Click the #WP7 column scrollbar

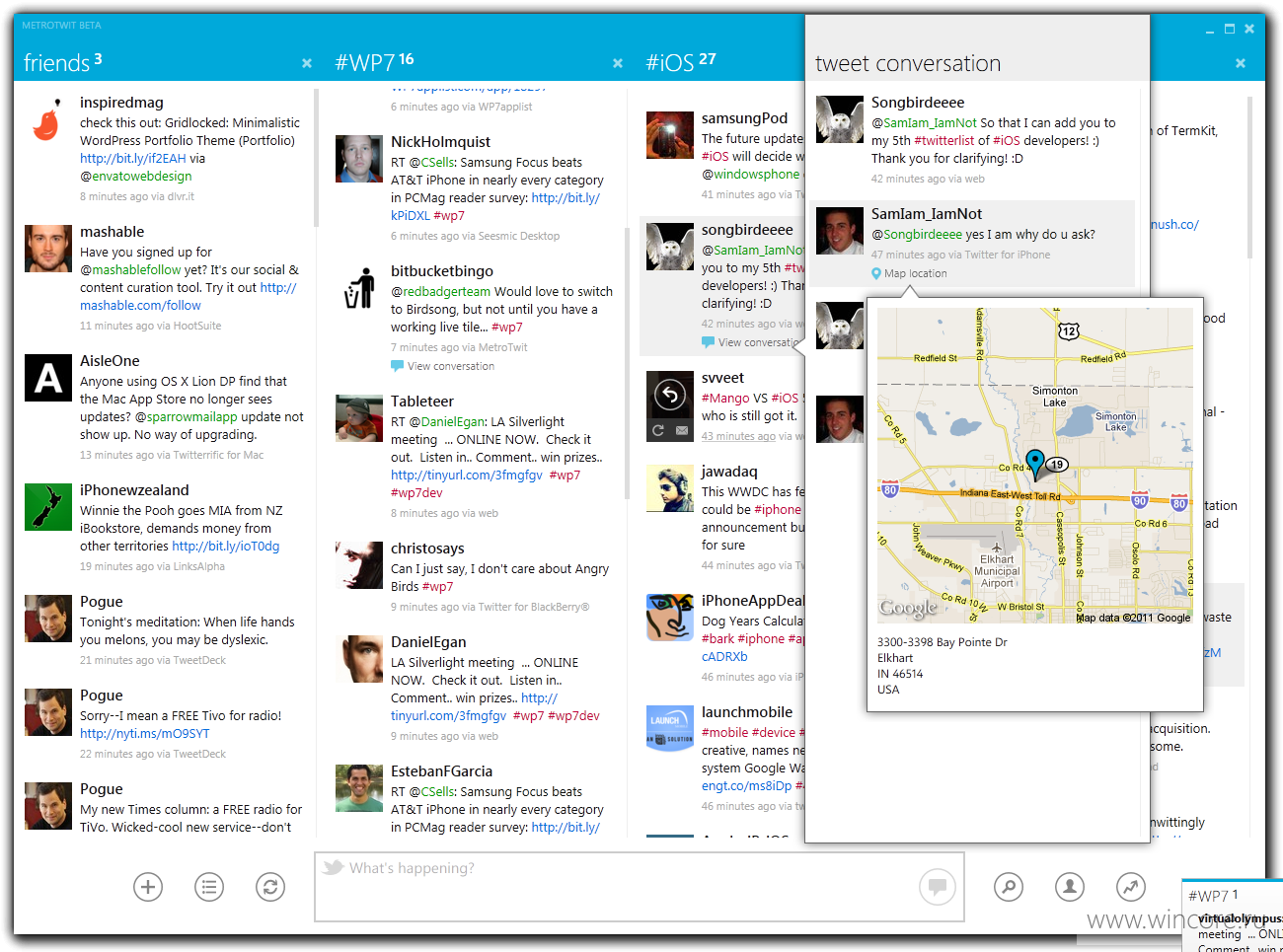click(627, 363)
